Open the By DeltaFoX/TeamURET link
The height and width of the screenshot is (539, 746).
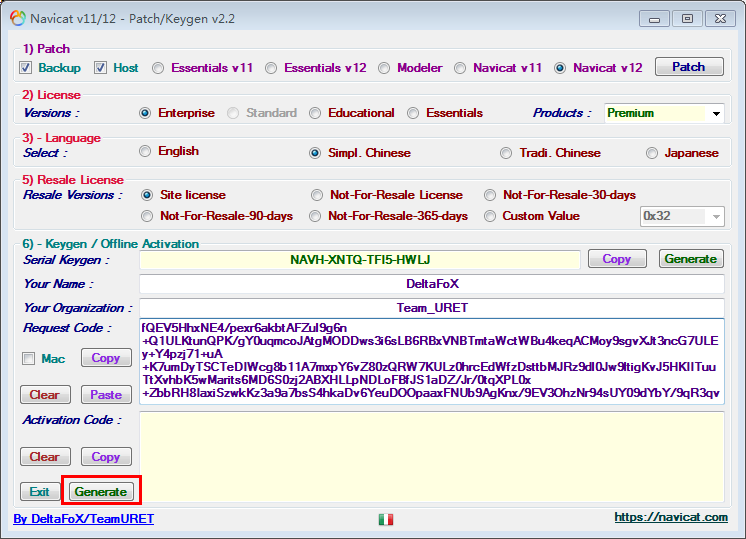coord(84,519)
